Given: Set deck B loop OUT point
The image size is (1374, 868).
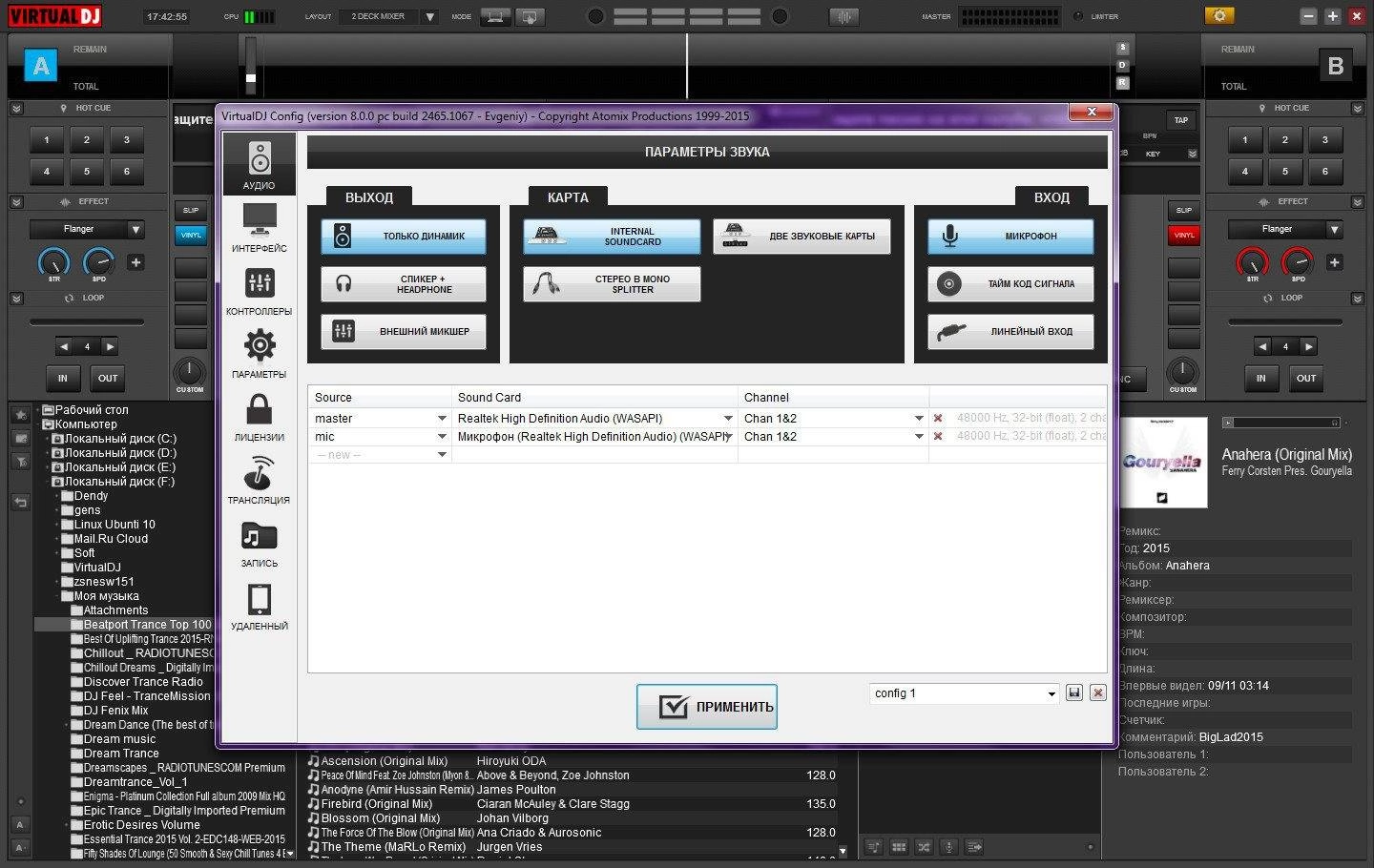Looking at the screenshot, I should pos(1306,379).
